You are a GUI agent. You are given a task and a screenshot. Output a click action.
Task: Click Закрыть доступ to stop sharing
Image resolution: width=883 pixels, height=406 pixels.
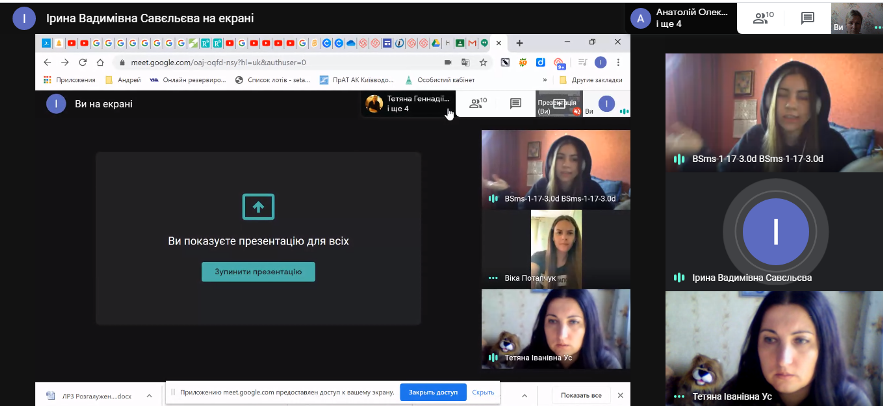(433, 392)
